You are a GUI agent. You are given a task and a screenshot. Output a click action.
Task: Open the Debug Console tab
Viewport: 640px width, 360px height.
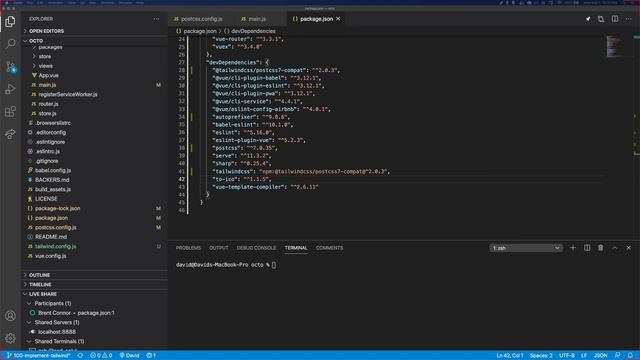click(x=256, y=248)
